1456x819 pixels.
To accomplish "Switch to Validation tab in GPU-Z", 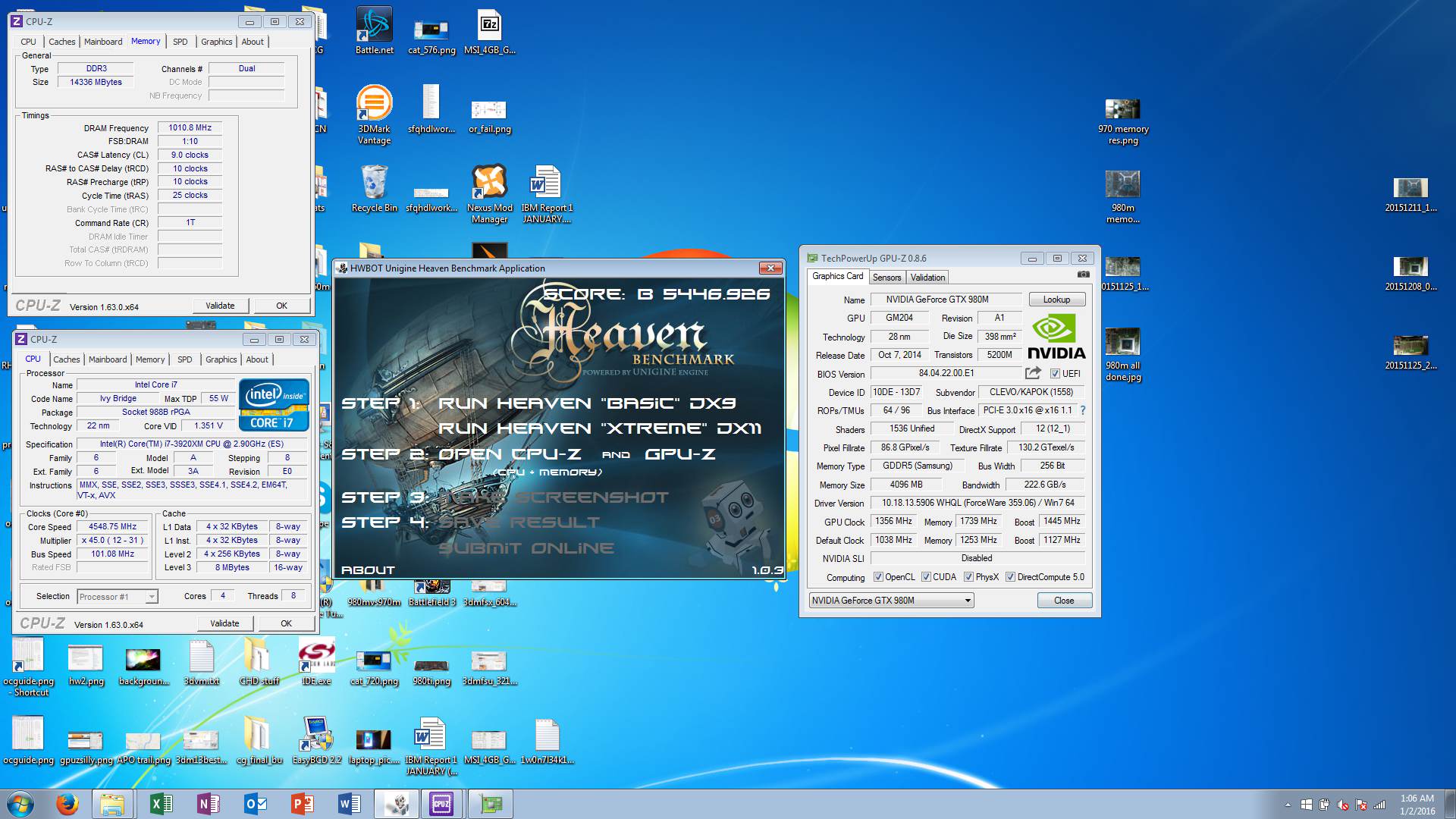I will point(927,278).
